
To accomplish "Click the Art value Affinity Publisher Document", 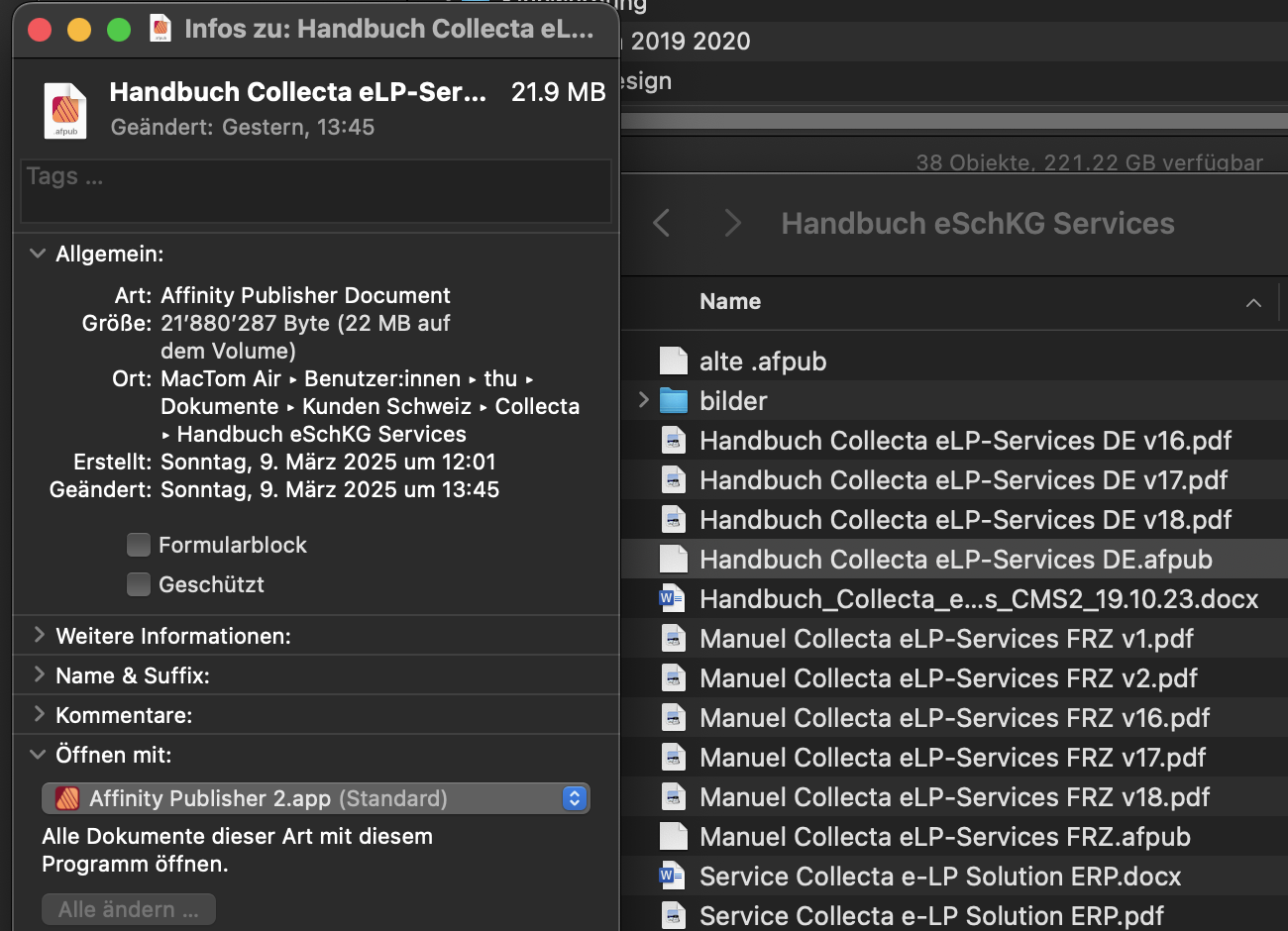I will click(305, 295).
